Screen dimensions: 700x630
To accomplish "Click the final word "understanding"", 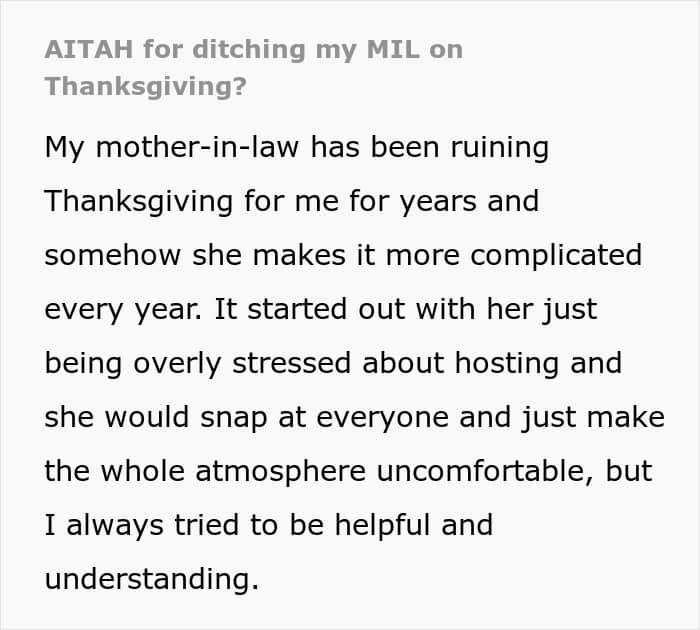I will pos(151,578).
